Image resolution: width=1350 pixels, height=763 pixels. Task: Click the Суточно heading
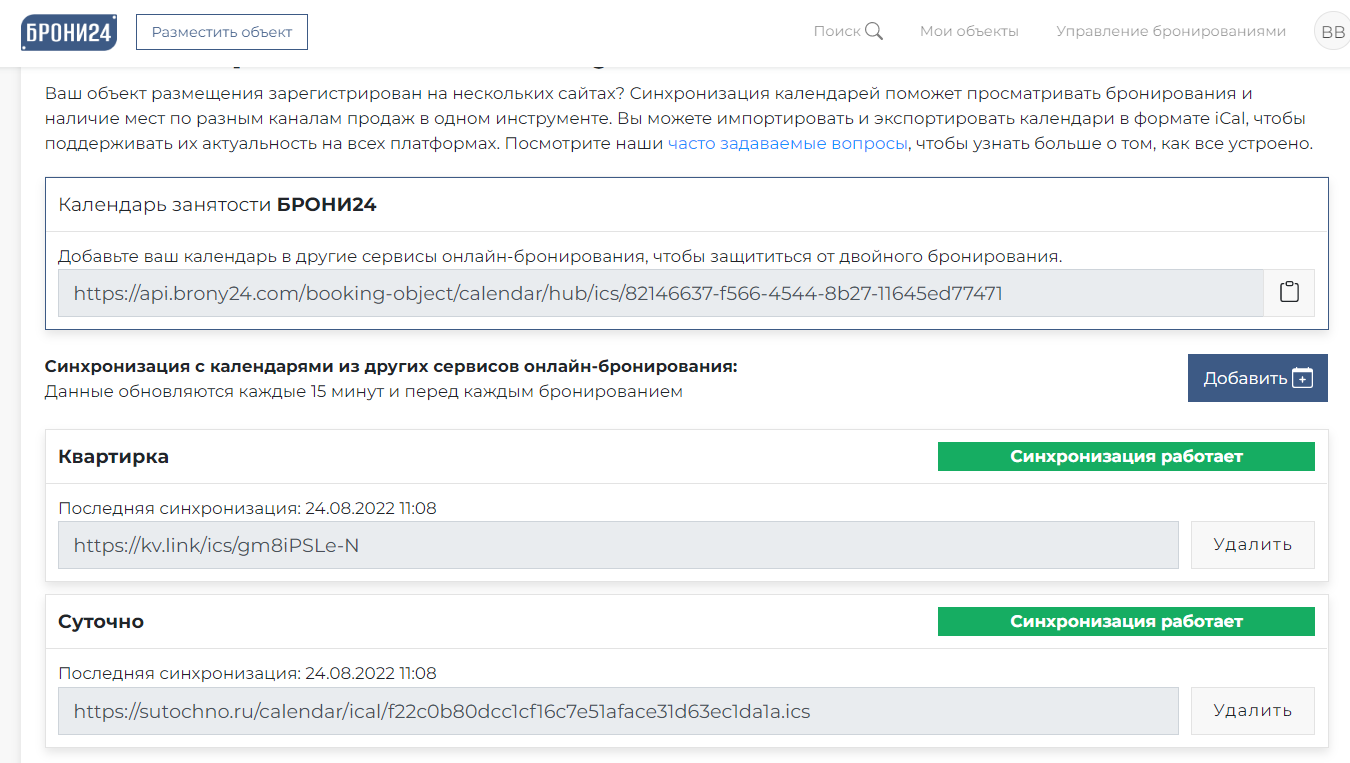tap(101, 622)
